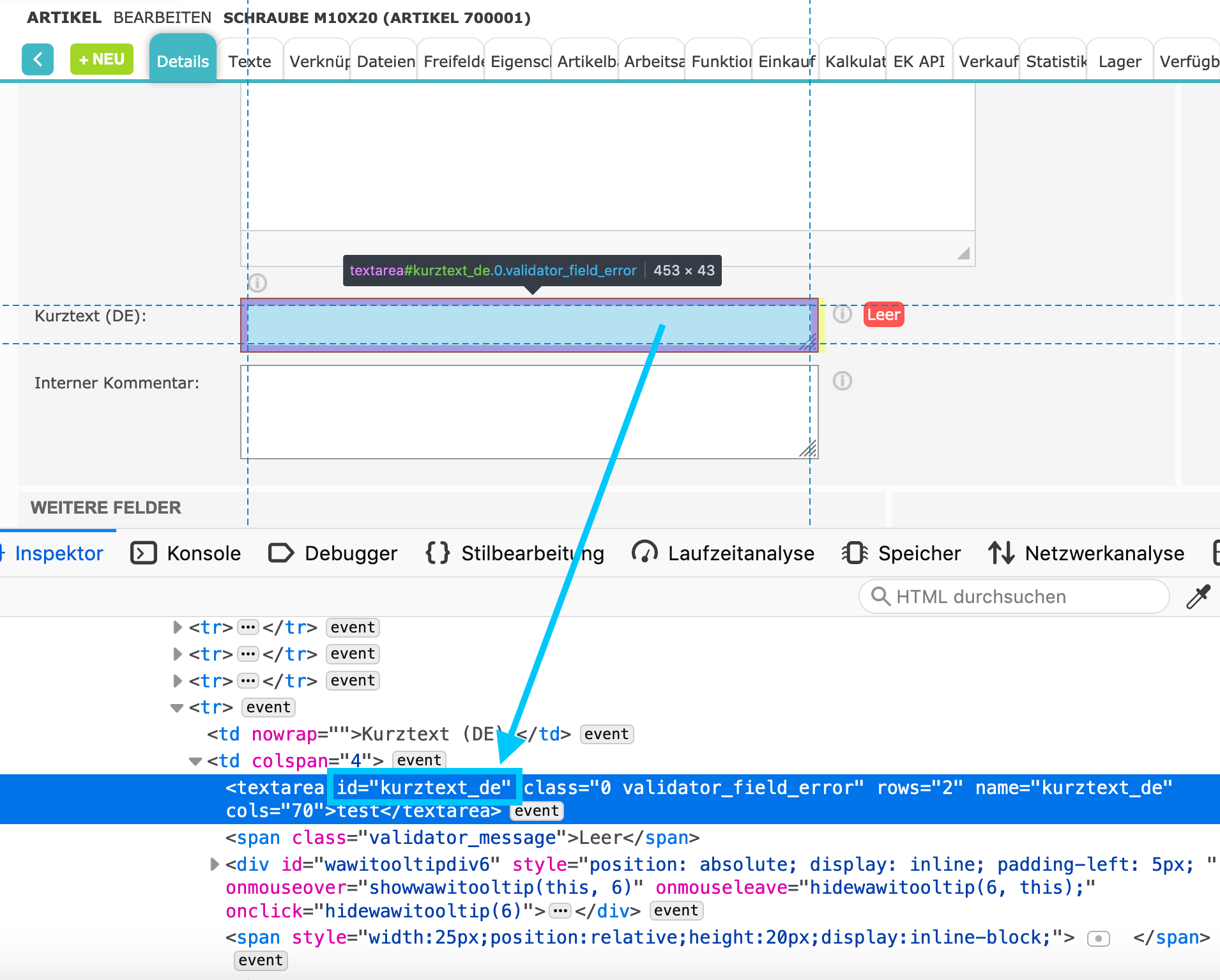Click the red Leer validation badge
The width and height of the screenshot is (1220, 980).
(x=883, y=314)
